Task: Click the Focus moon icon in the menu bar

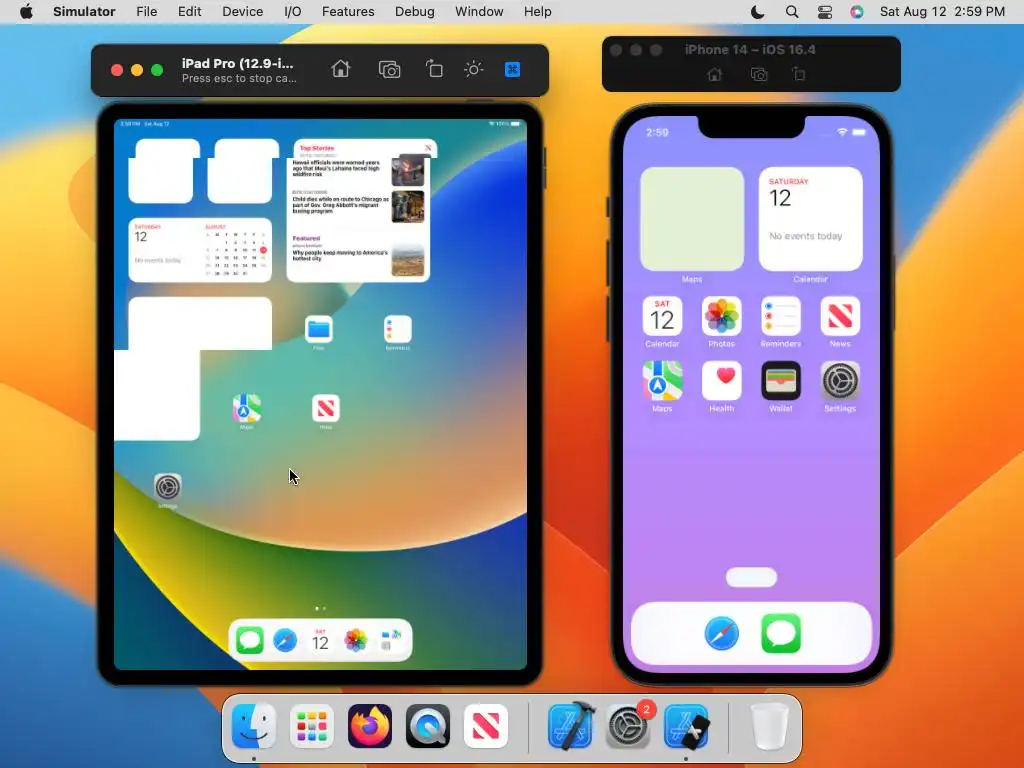Action: click(758, 12)
